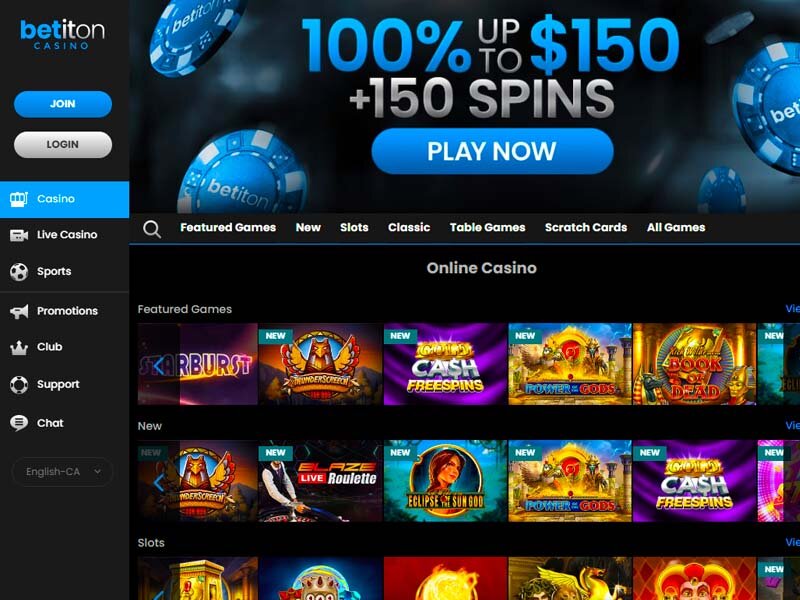Select the Scratch Cards tab
800x600 pixels.
tap(586, 228)
